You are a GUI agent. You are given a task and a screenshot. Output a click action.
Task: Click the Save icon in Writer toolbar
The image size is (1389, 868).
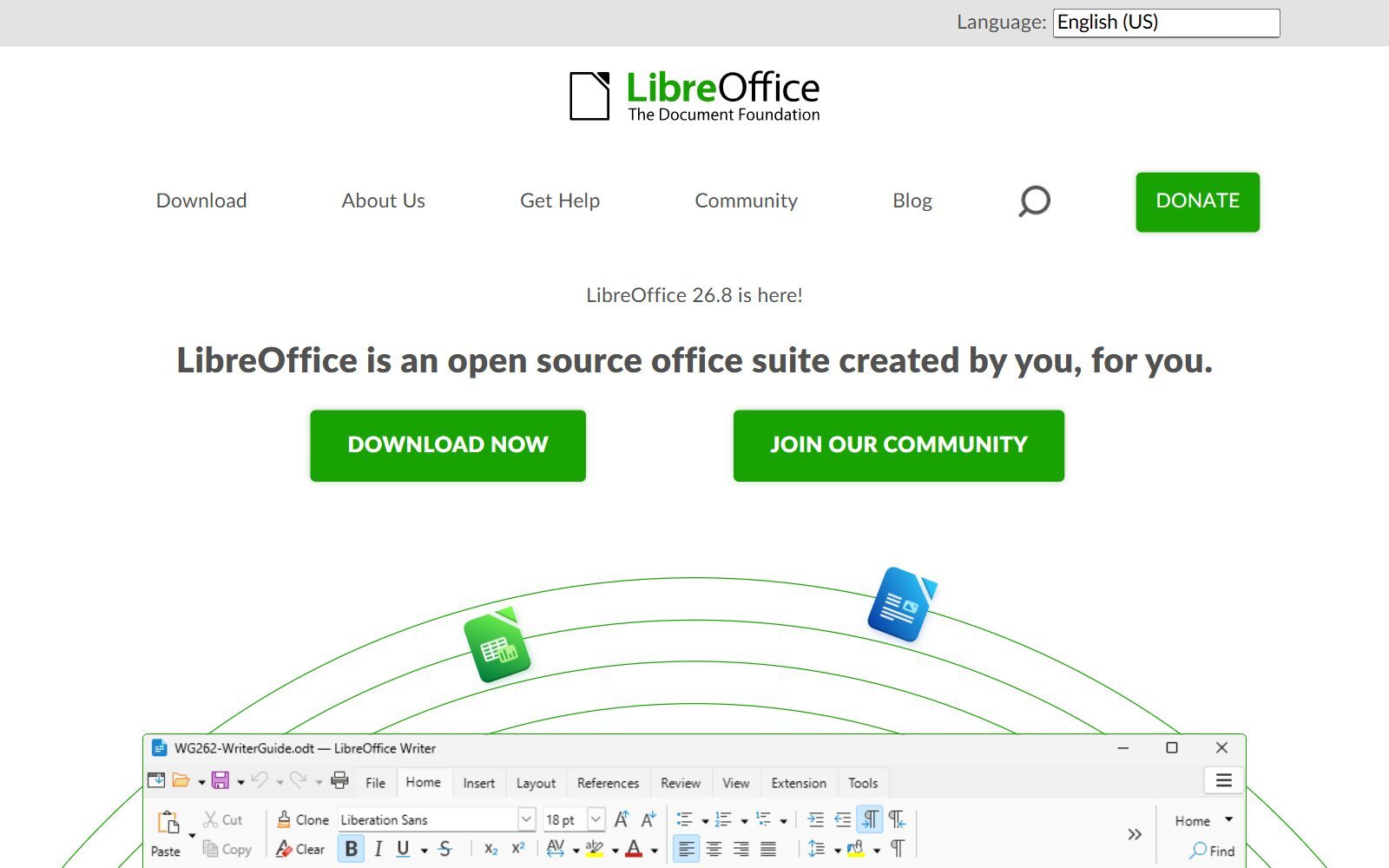tap(221, 780)
